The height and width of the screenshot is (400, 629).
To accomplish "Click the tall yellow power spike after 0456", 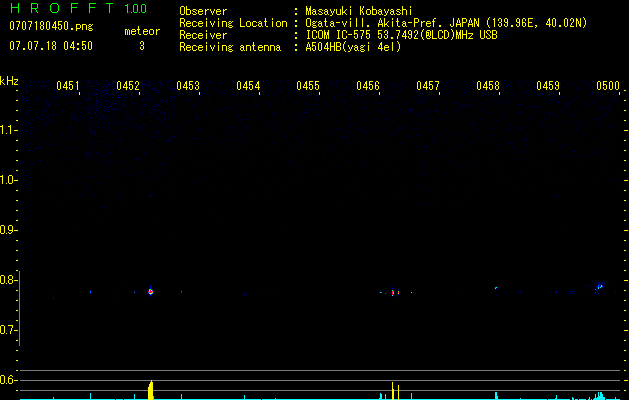I will point(393,391).
